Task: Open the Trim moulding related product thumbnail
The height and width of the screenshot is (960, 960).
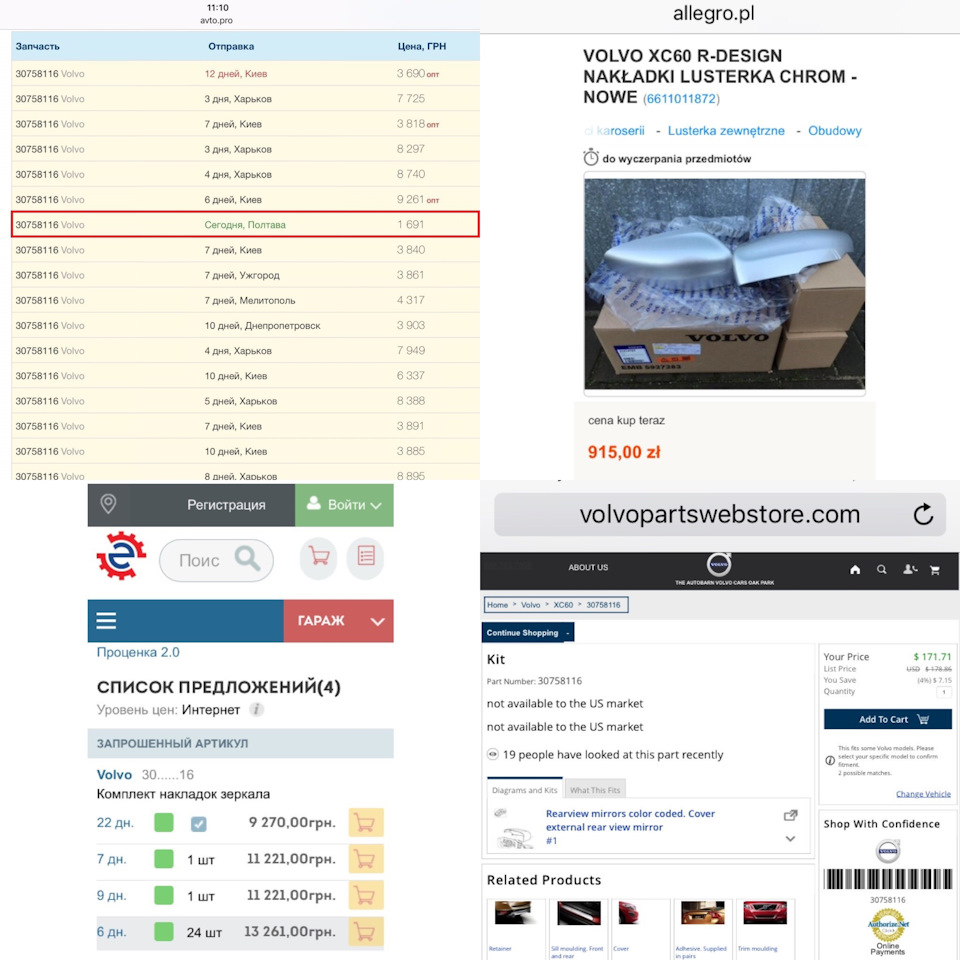Action: click(765, 913)
